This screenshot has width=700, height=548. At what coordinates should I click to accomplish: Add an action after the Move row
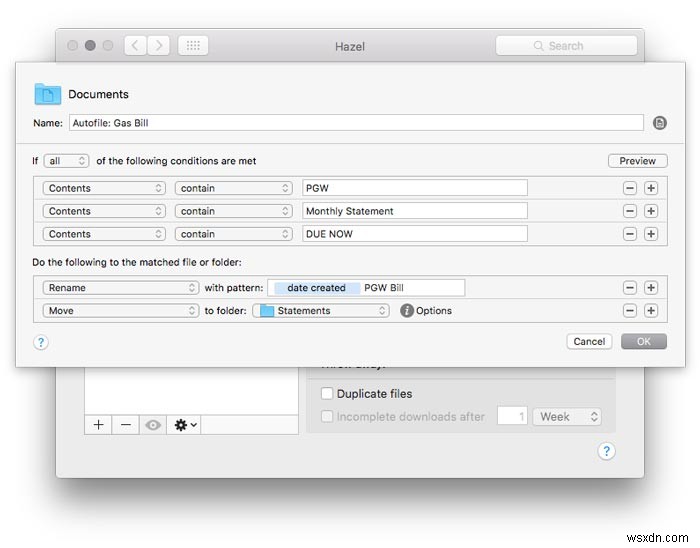(651, 311)
